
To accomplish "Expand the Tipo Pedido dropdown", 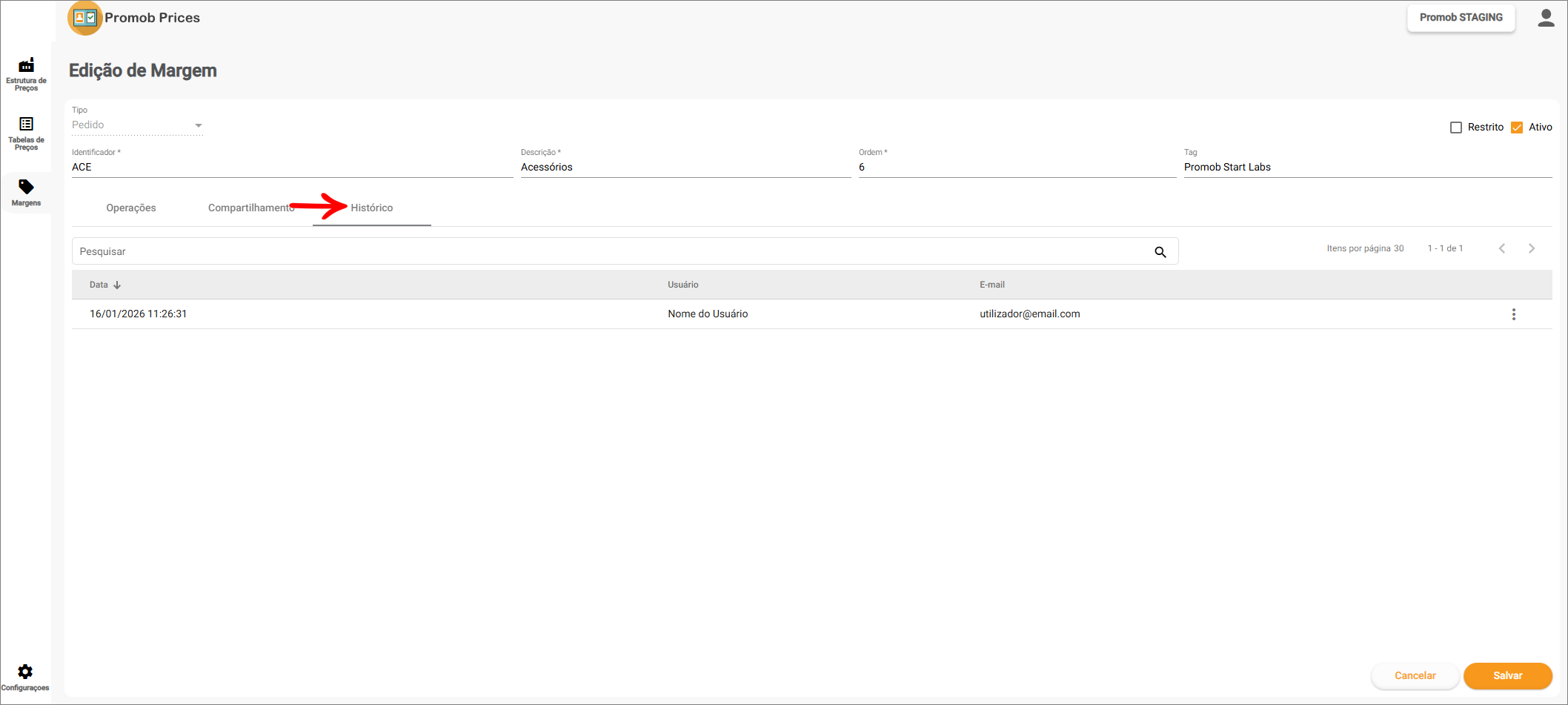I will (137, 125).
